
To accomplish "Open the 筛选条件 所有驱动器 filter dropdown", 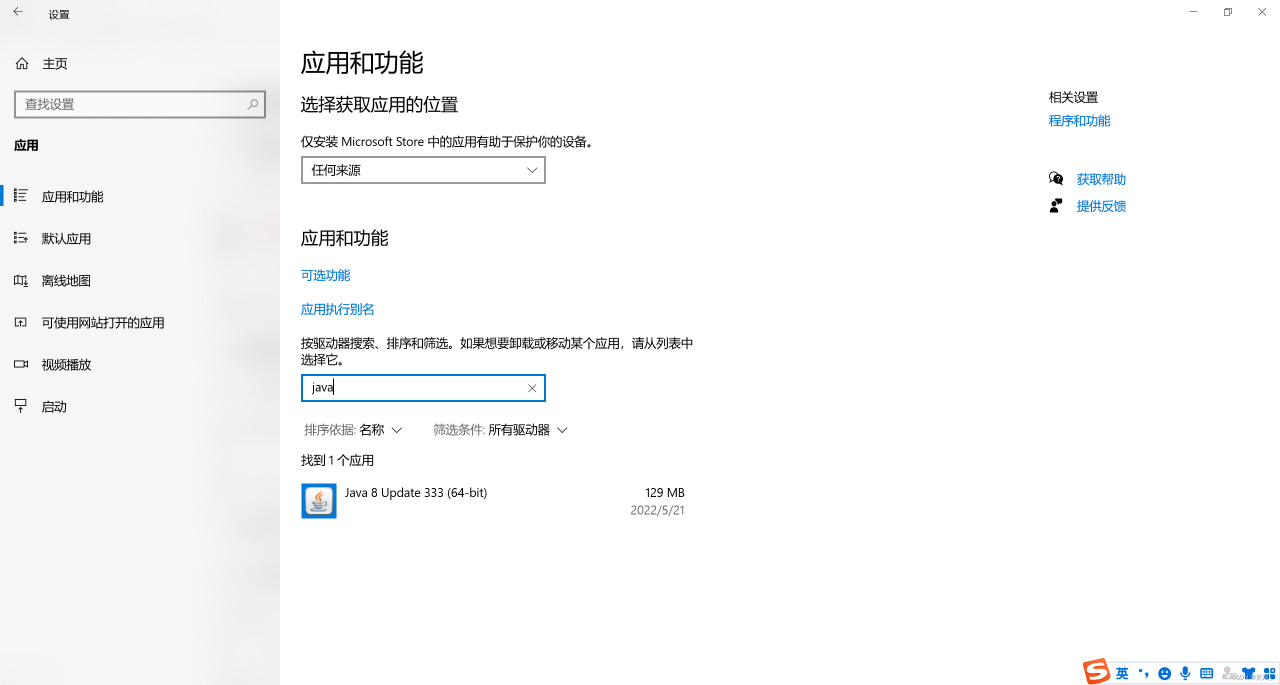I will [x=500, y=430].
